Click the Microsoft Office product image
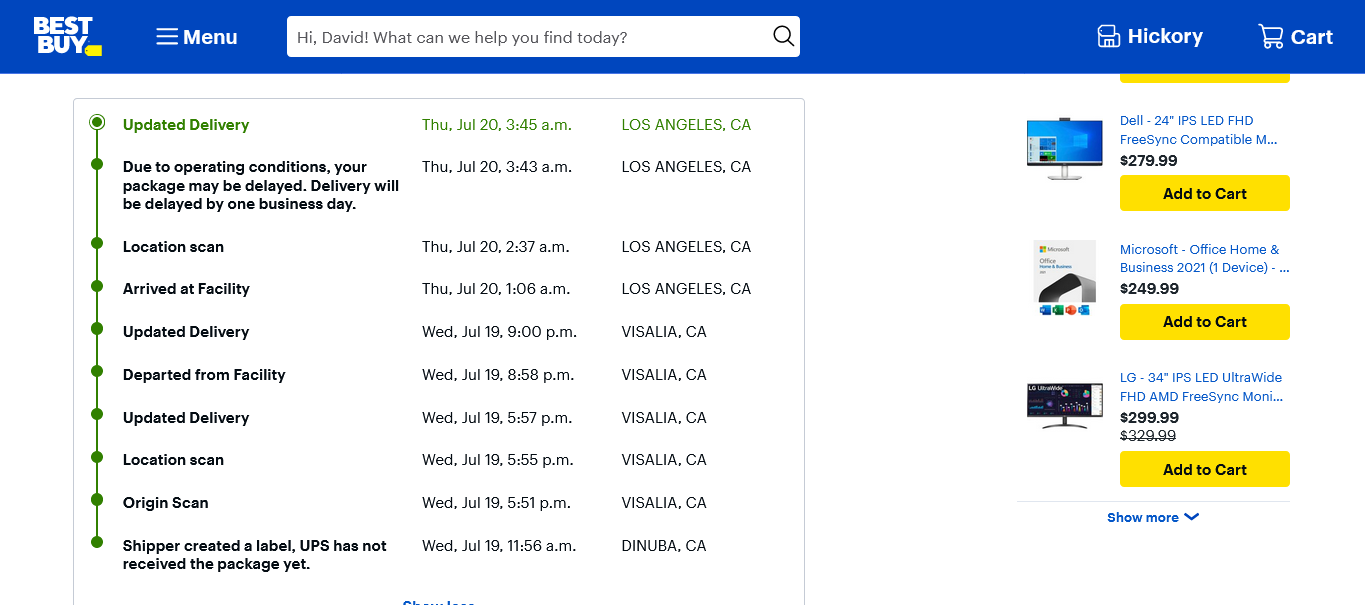1365x605 pixels. pos(1064,277)
